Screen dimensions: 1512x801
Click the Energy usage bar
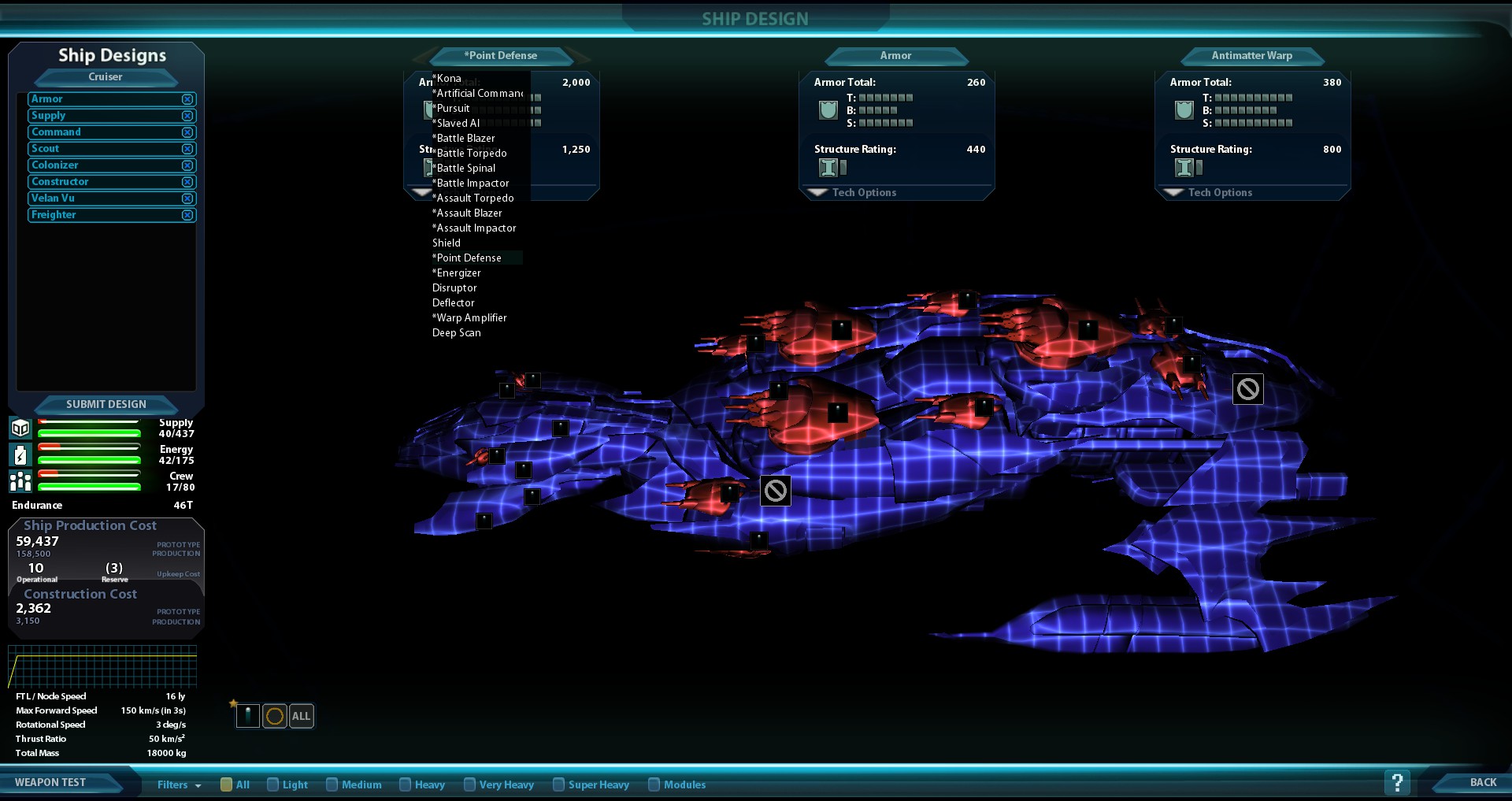89,454
